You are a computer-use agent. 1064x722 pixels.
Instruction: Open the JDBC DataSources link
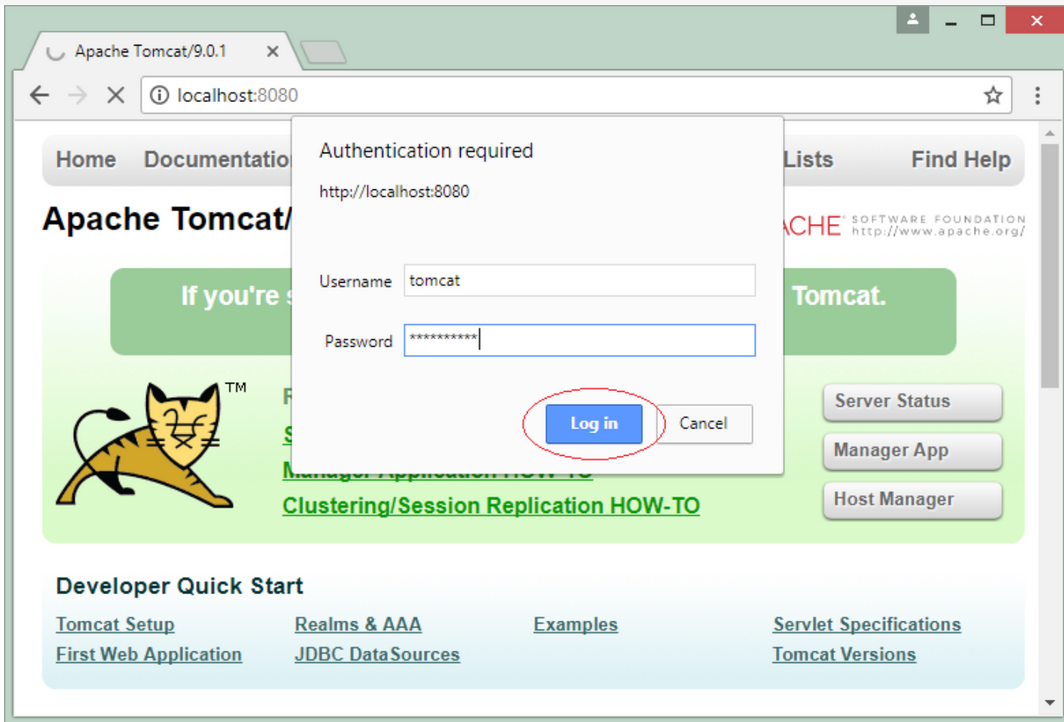(x=377, y=655)
